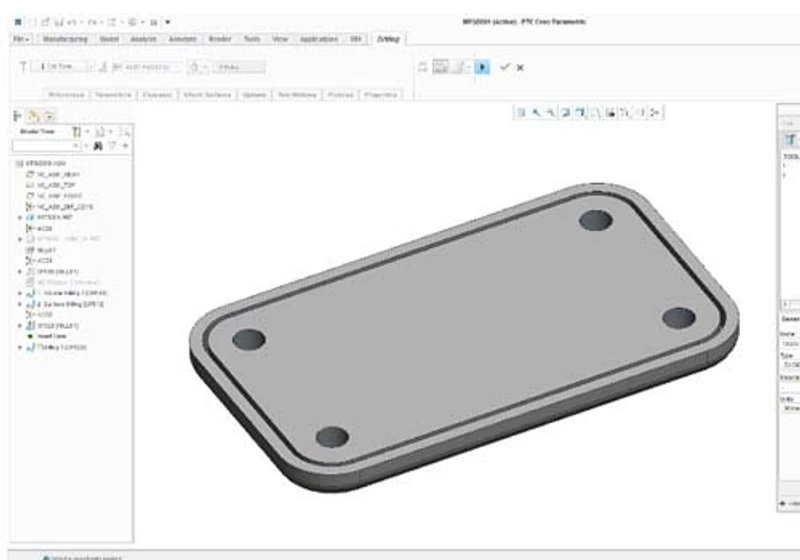The image size is (800, 560).
Task: Switch to the Manufacturing ribbon tab
Action: pos(65,39)
